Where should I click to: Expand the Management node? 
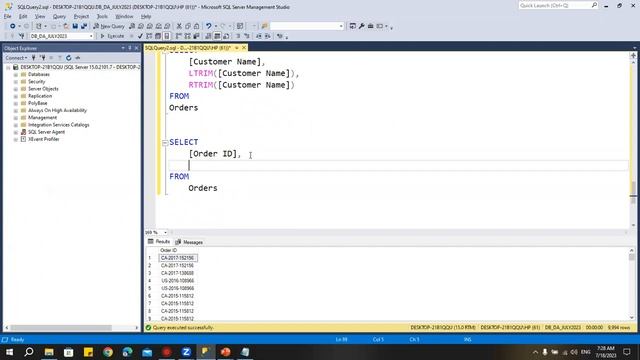click(x=16, y=118)
